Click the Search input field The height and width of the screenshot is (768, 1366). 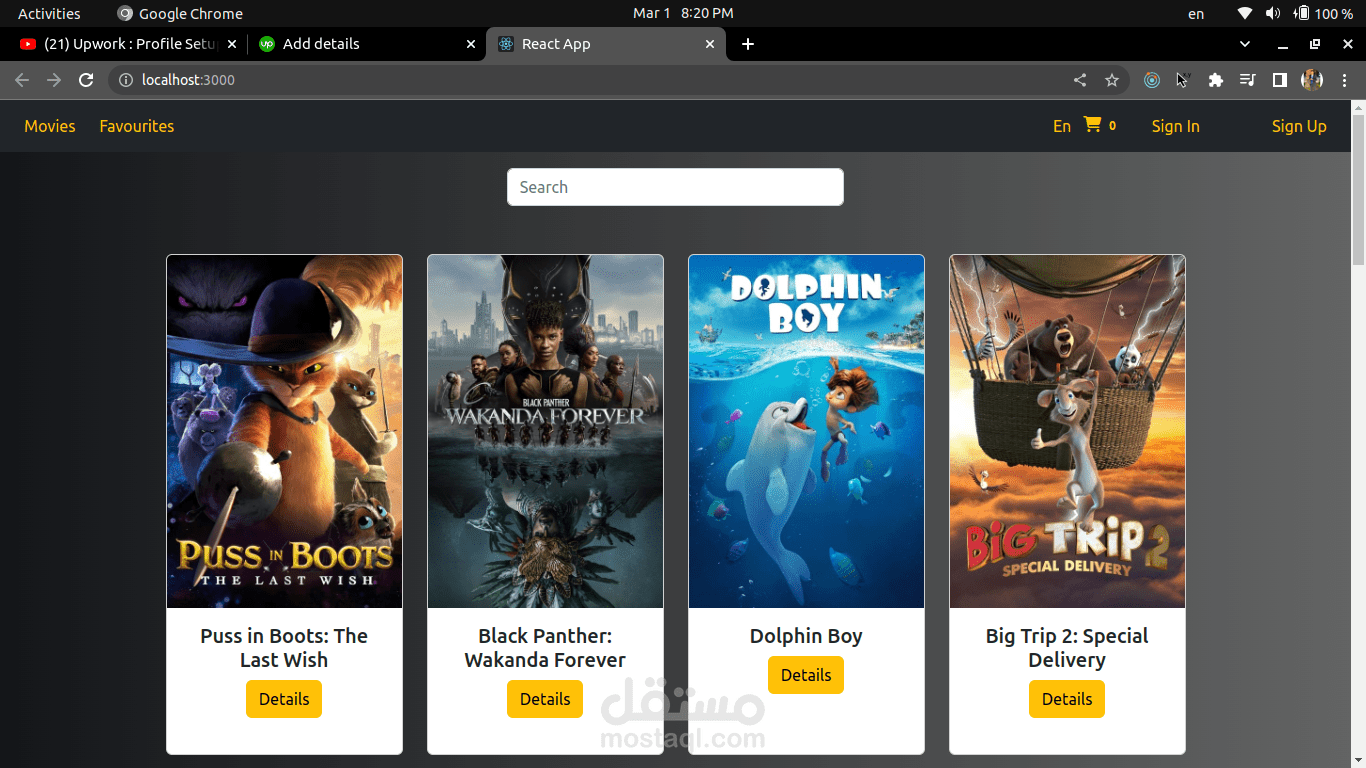click(675, 187)
